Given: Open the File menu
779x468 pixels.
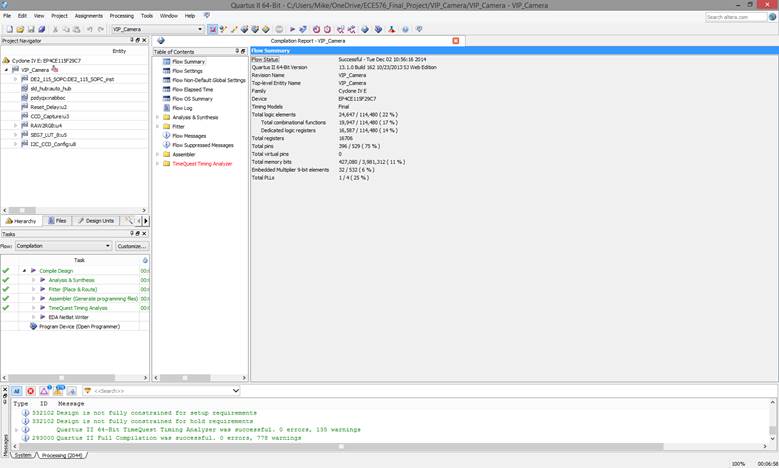Looking at the screenshot, I should coord(7,16).
